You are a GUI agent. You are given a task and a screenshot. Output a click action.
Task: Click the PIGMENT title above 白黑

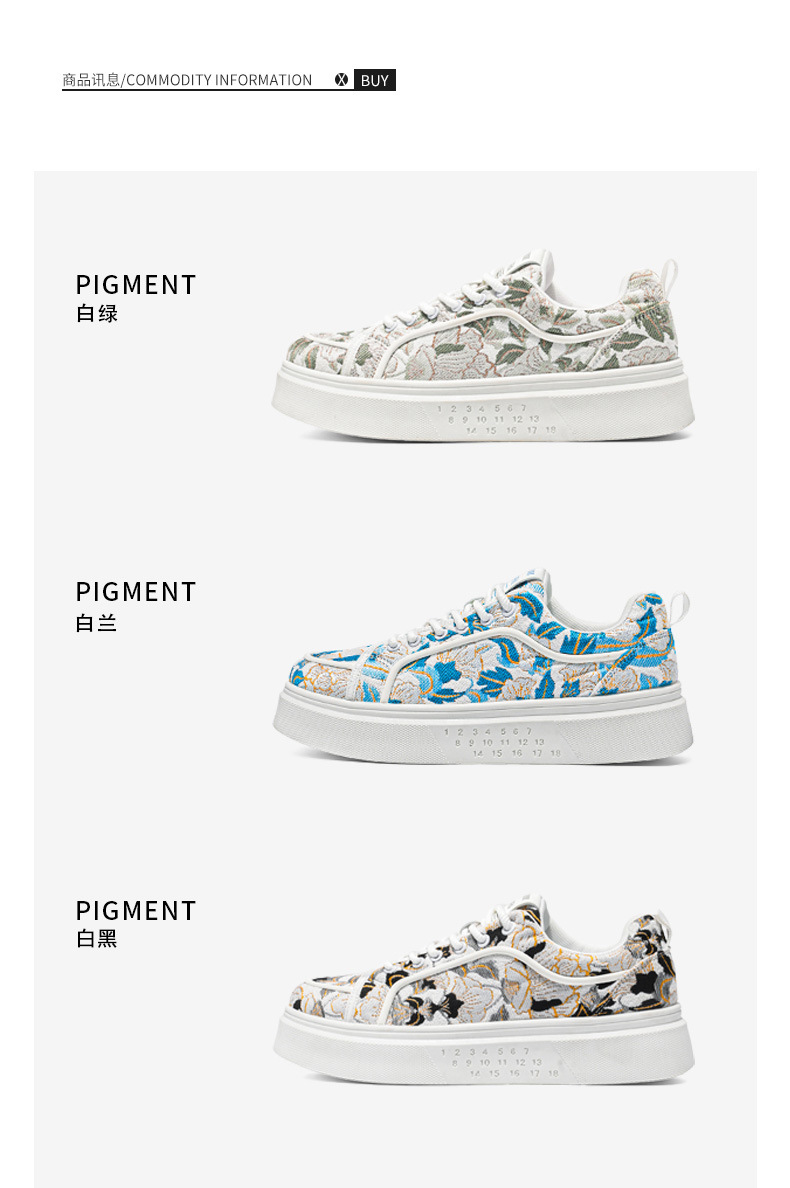tap(136, 911)
